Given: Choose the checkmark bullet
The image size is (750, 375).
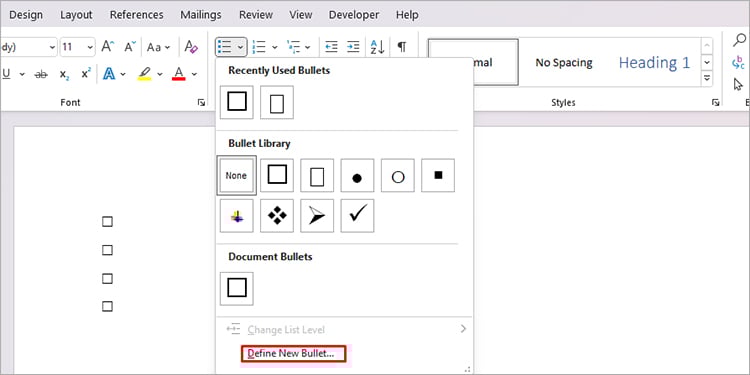Looking at the screenshot, I should [357, 216].
